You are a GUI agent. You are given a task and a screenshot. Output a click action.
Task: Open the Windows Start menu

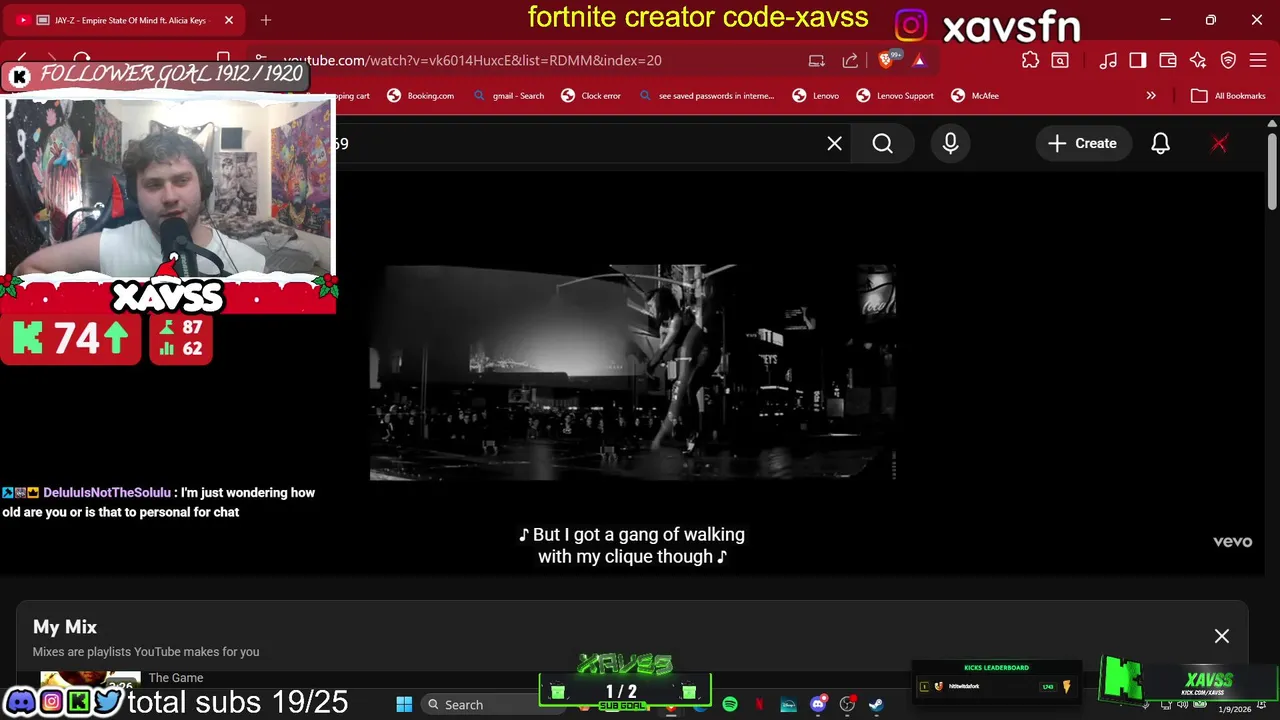click(404, 705)
